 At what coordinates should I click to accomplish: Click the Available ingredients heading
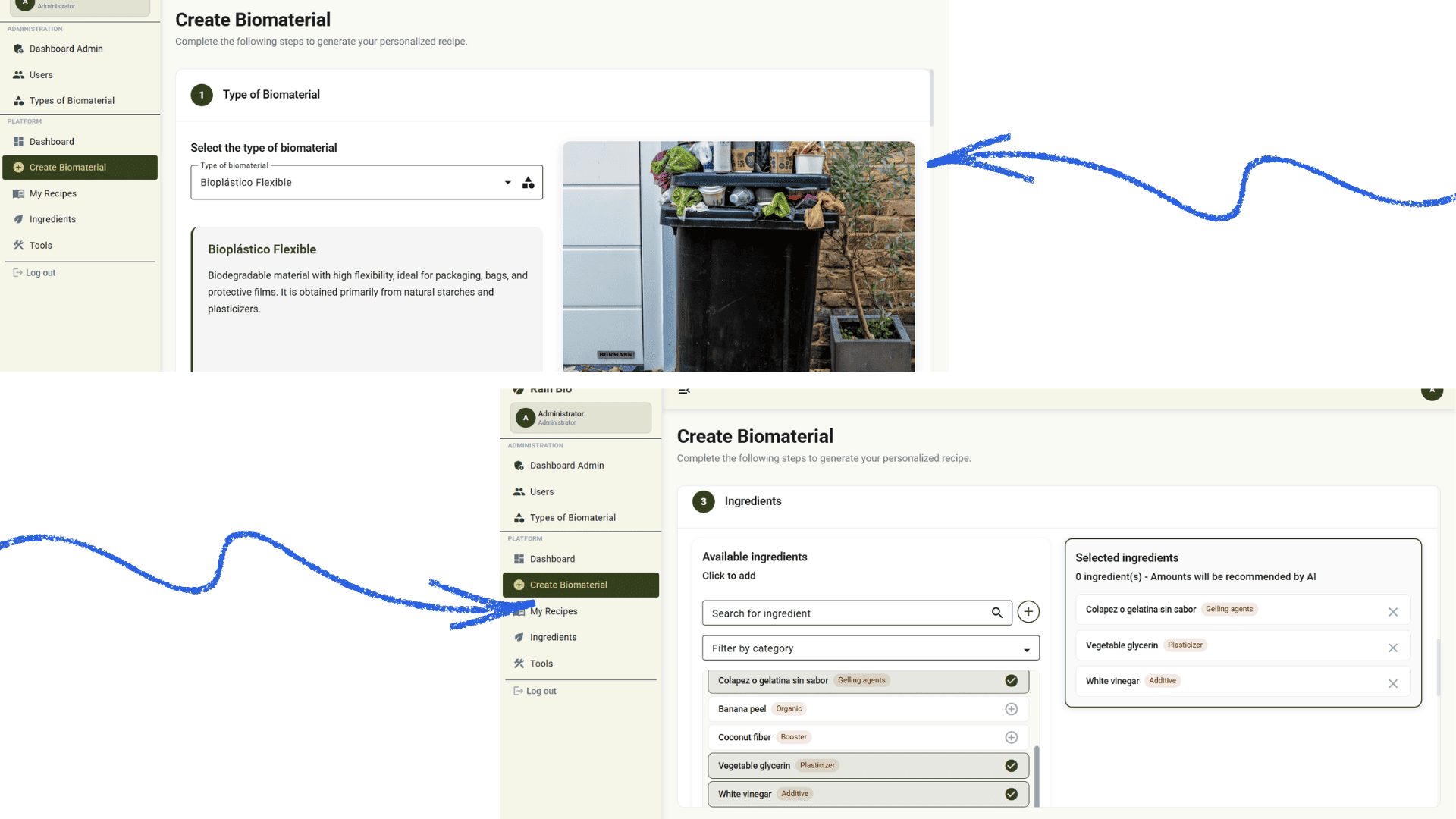coord(755,557)
